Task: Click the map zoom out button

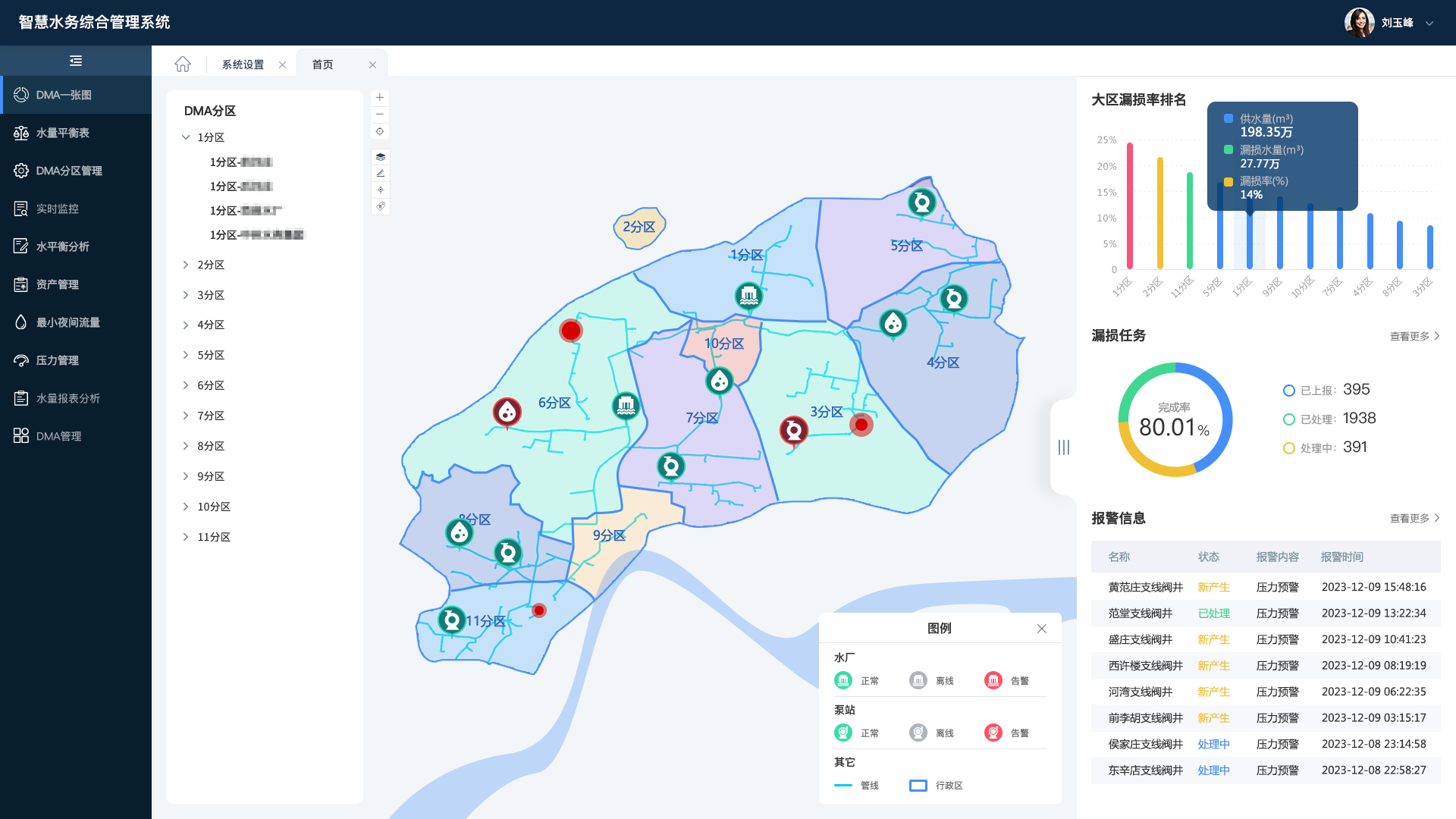Action: [x=380, y=115]
